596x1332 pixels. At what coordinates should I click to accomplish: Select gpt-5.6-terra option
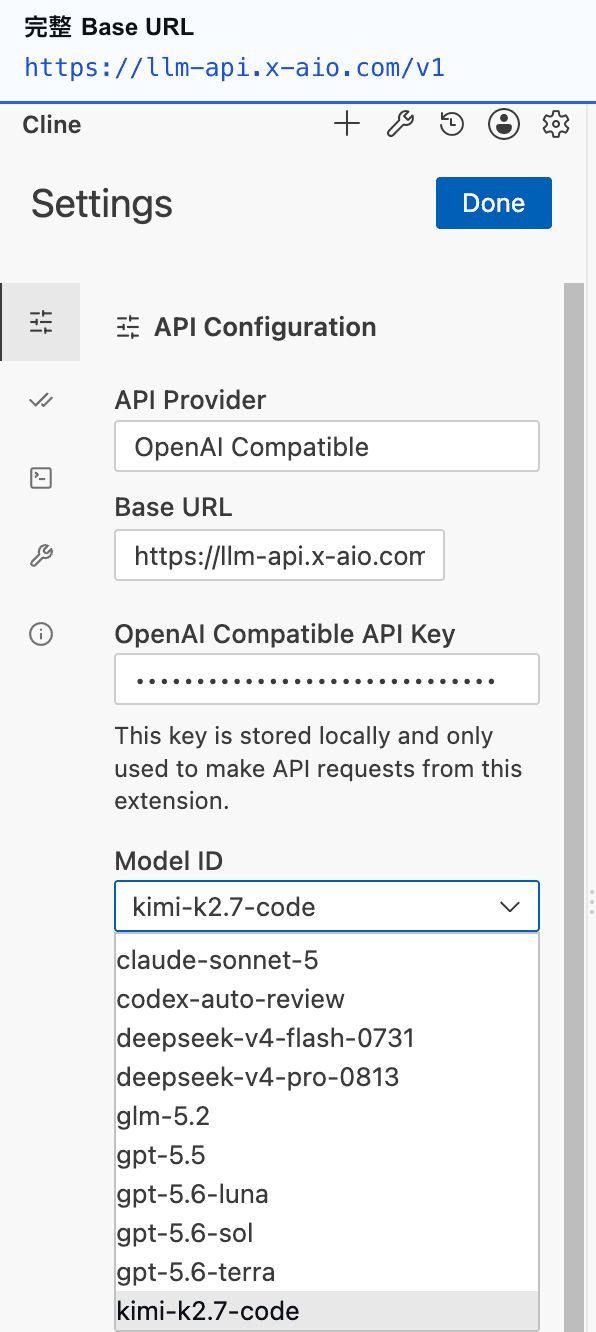pyautogui.click(x=327, y=1272)
